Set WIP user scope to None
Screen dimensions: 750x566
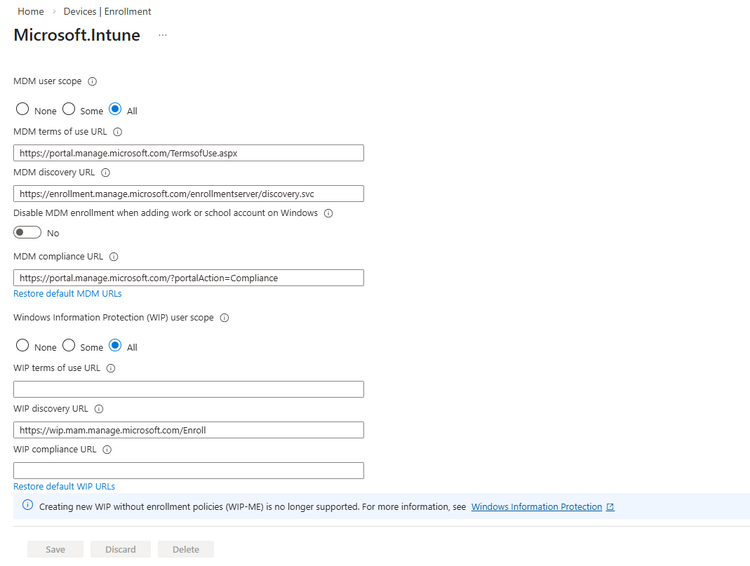tap(22, 345)
